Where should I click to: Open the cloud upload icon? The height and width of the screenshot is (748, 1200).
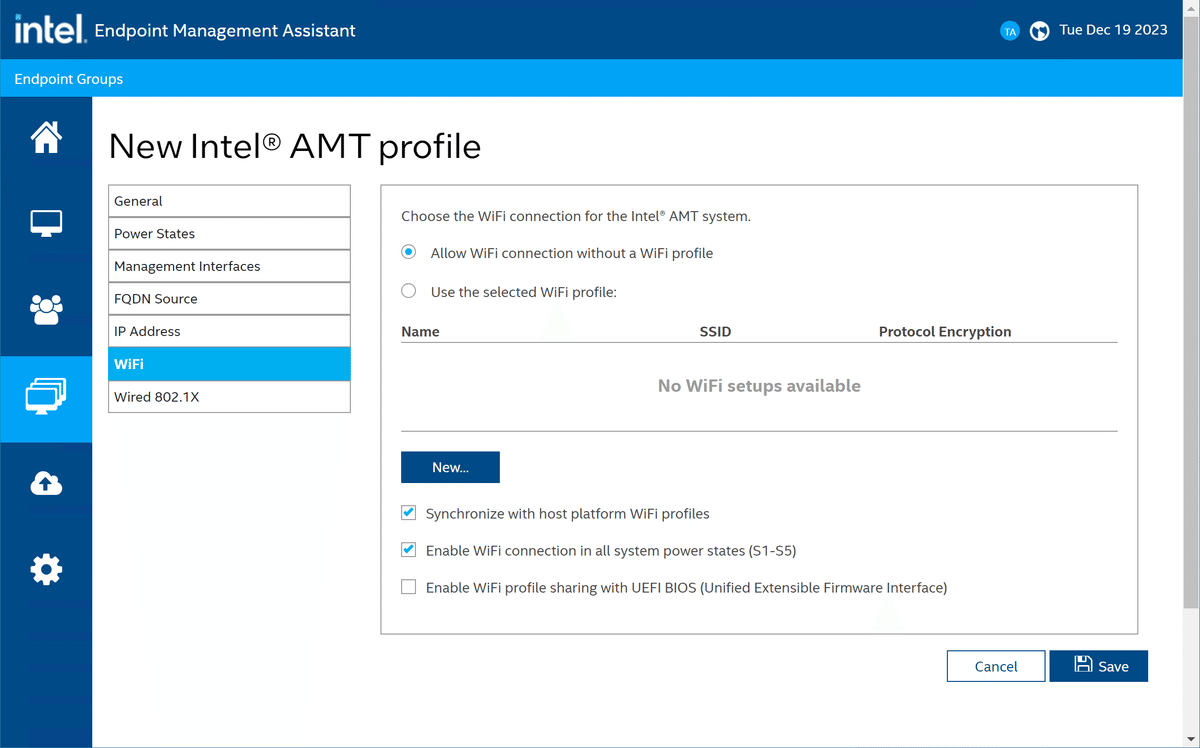46,484
